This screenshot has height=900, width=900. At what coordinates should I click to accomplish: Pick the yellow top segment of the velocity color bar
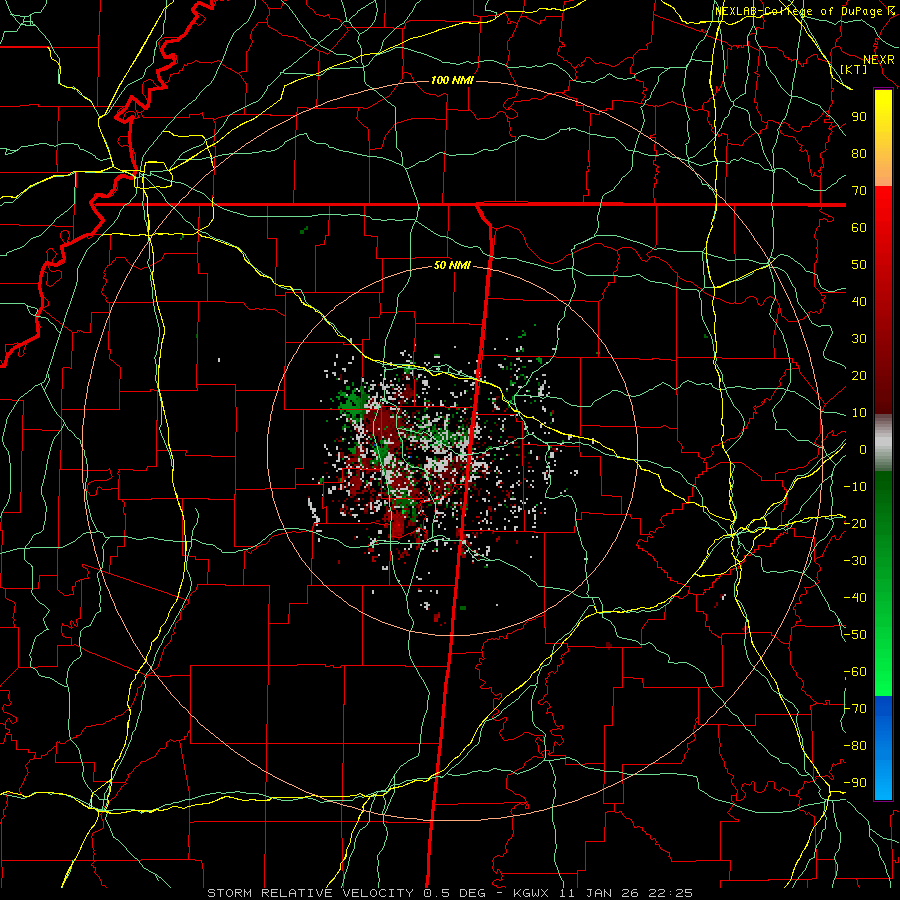click(883, 138)
